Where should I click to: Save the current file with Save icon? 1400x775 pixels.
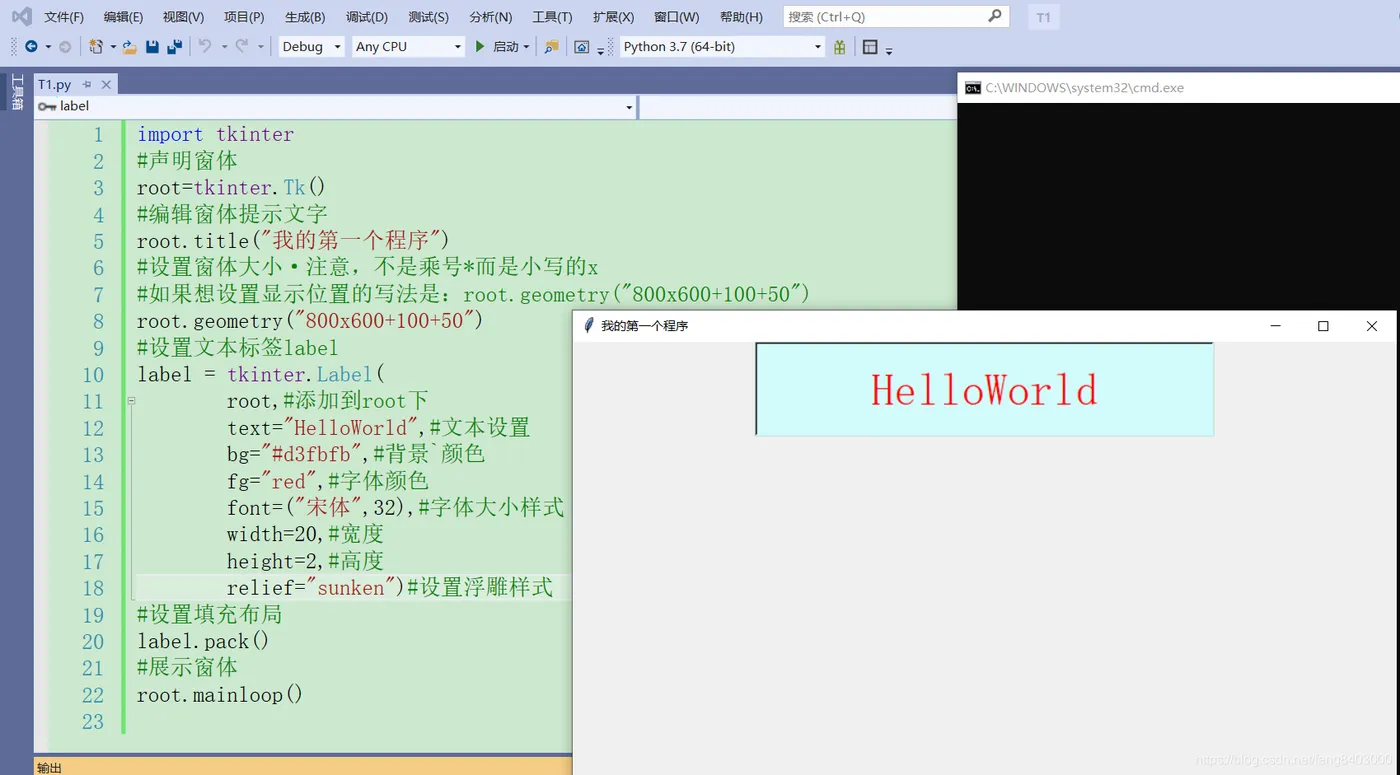click(x=152, y=47)
